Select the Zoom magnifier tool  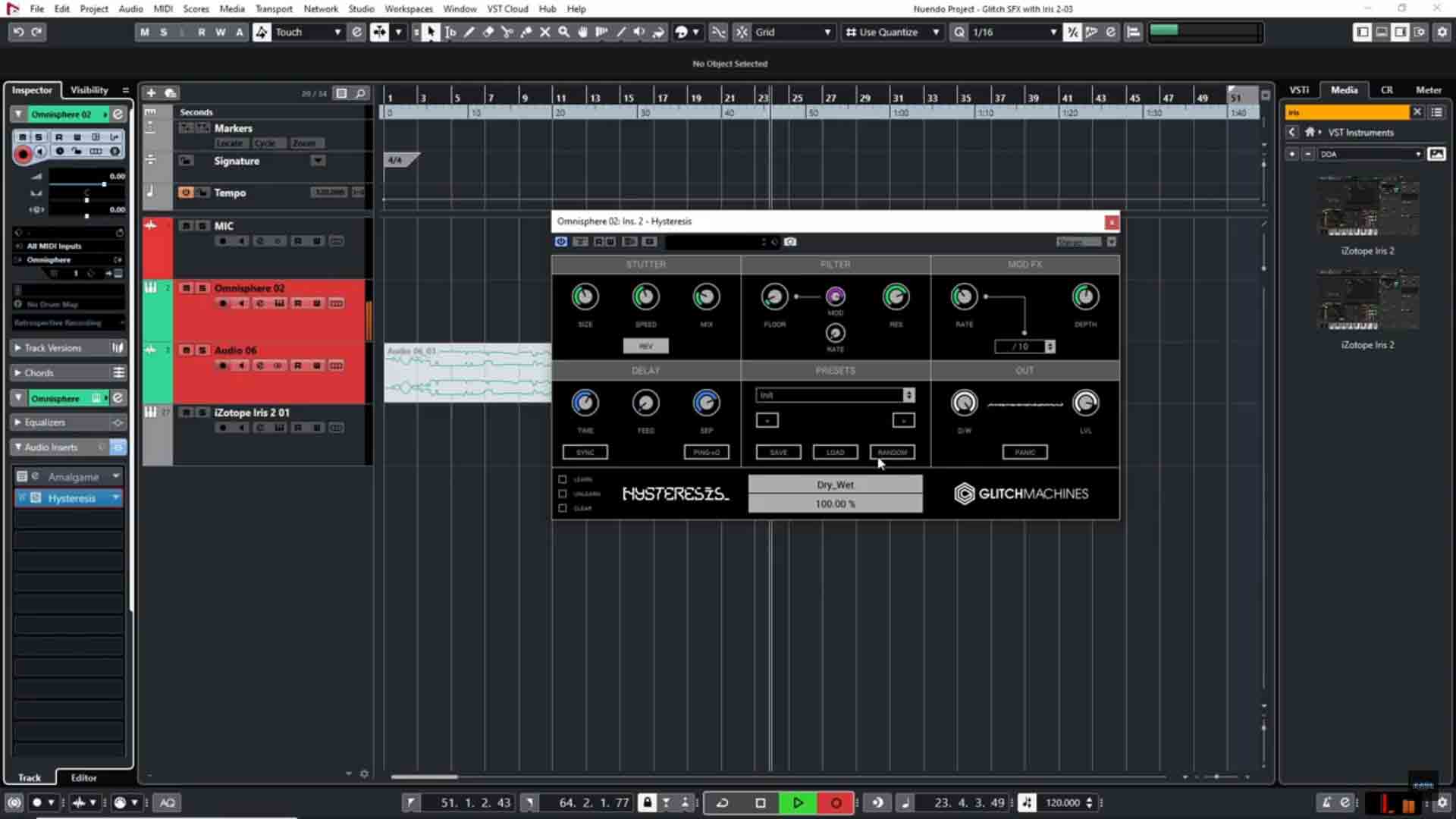[x=563, y=32]
